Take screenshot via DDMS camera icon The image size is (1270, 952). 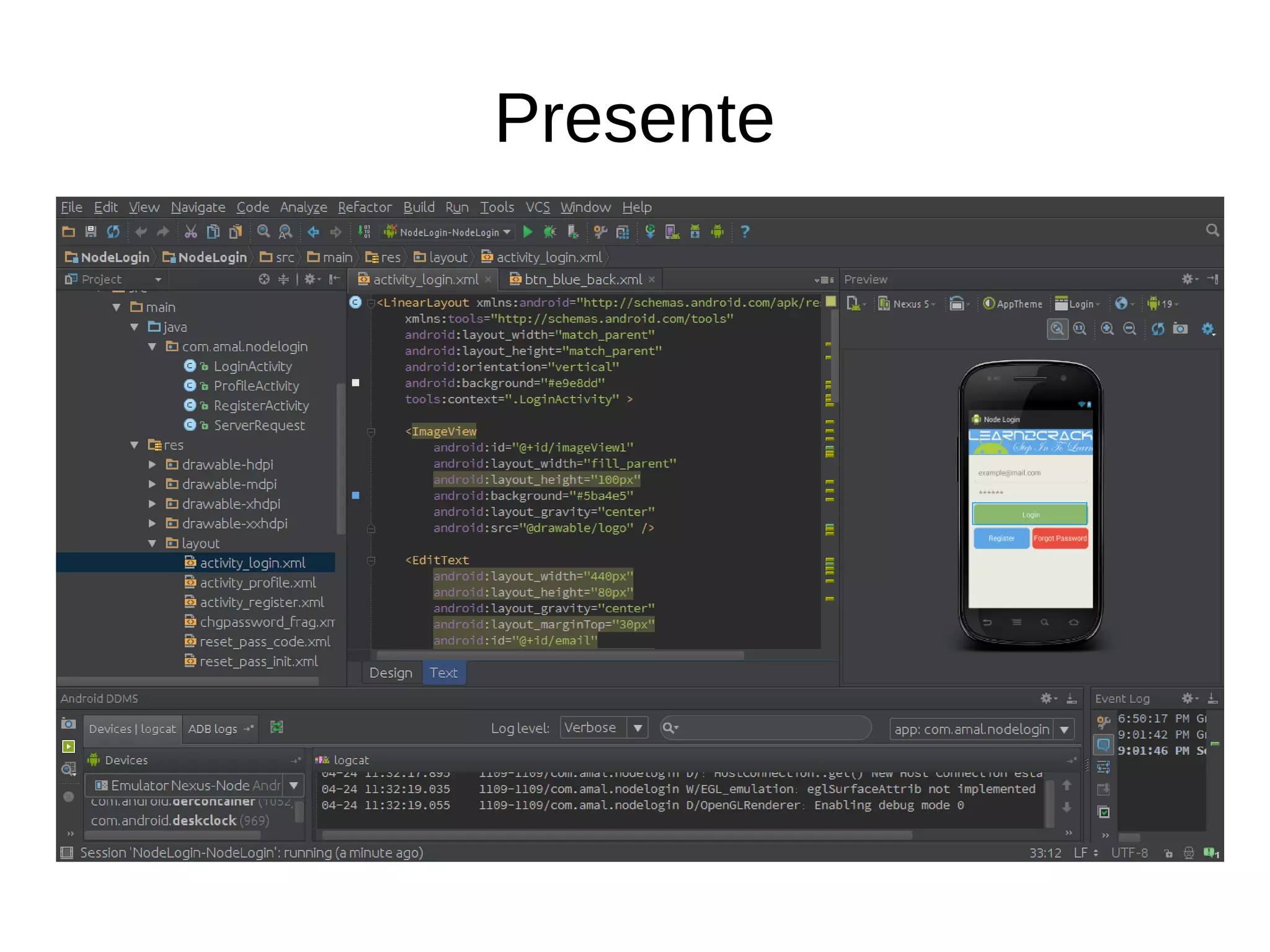pyautogui.click(x=68, y=724)
